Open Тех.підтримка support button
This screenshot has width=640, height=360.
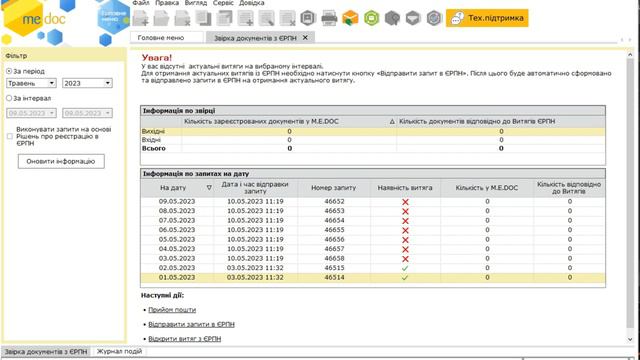click(487, 18)
